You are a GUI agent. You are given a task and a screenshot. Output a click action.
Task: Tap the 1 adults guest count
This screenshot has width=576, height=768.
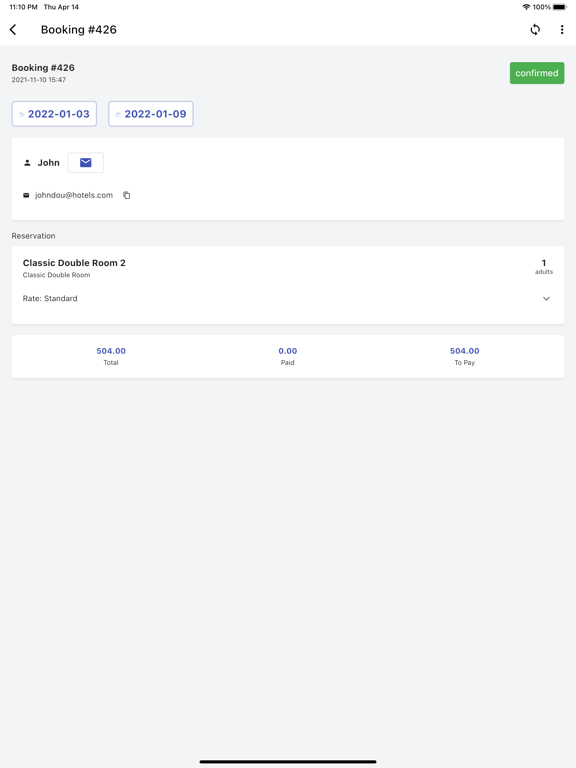(544, 267)
